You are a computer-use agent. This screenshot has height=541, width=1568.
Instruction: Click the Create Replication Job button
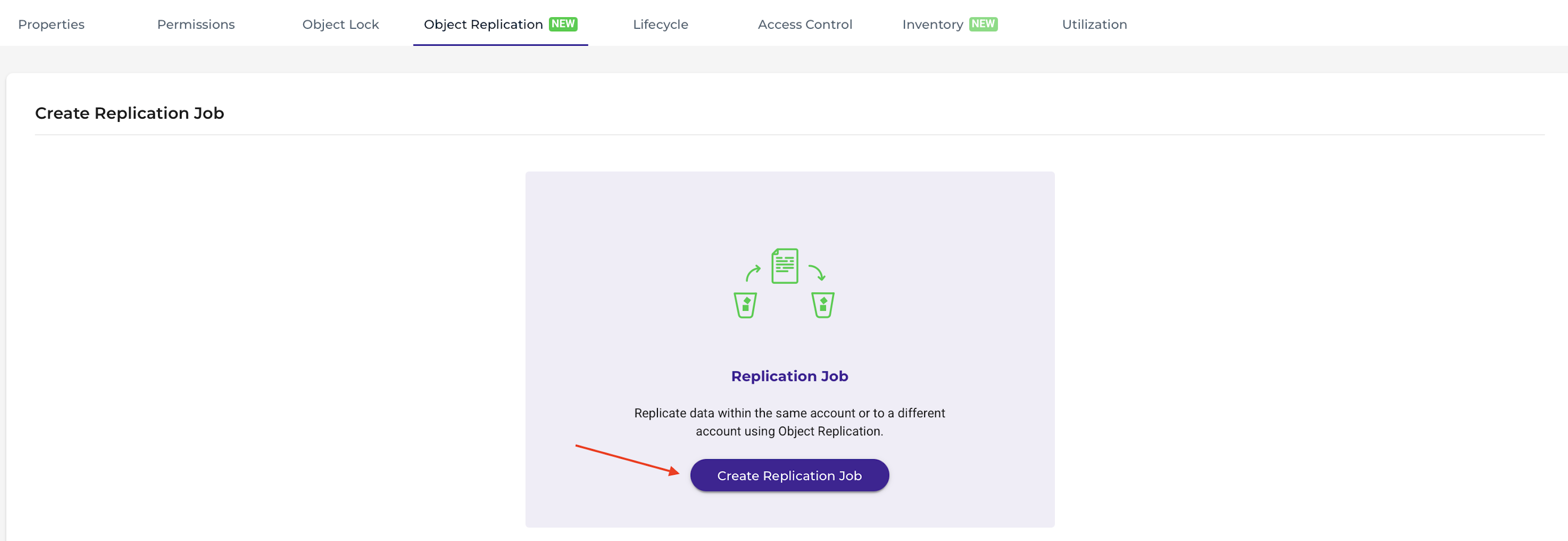[x=790, y=475]
